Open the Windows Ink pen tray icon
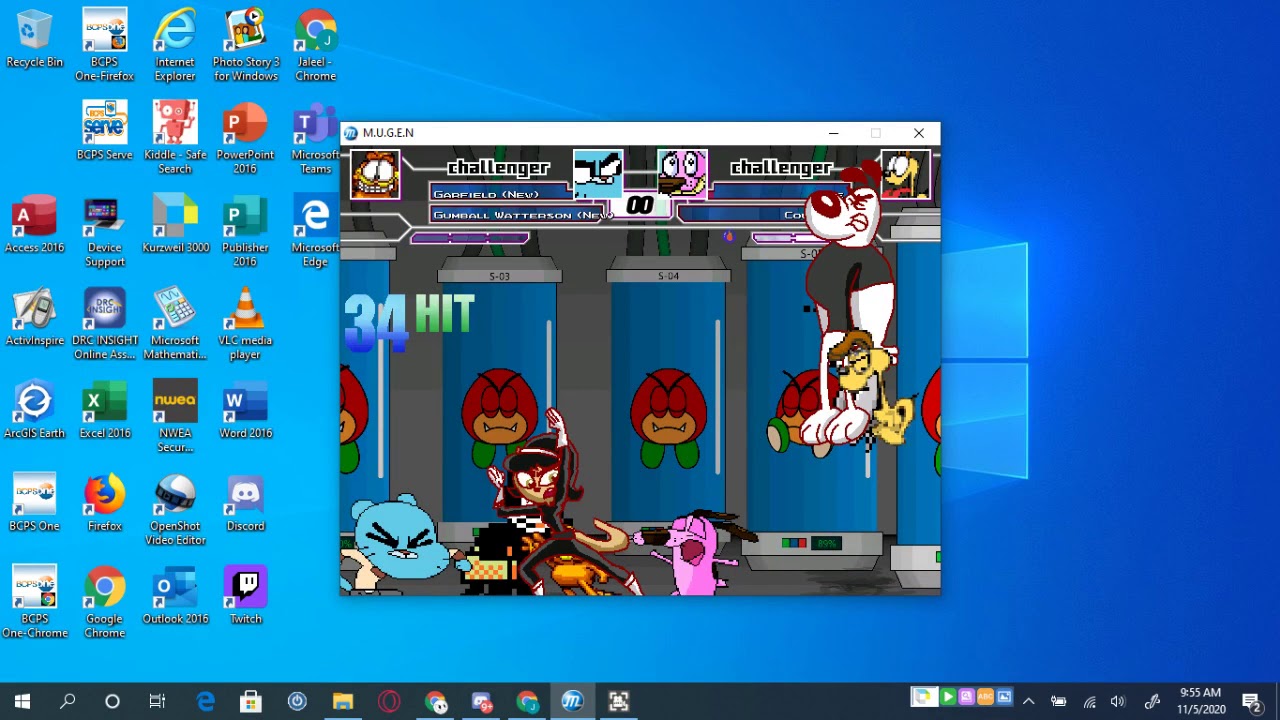The width and height of the screenshot is (1280, 720). click(1151, 702)
